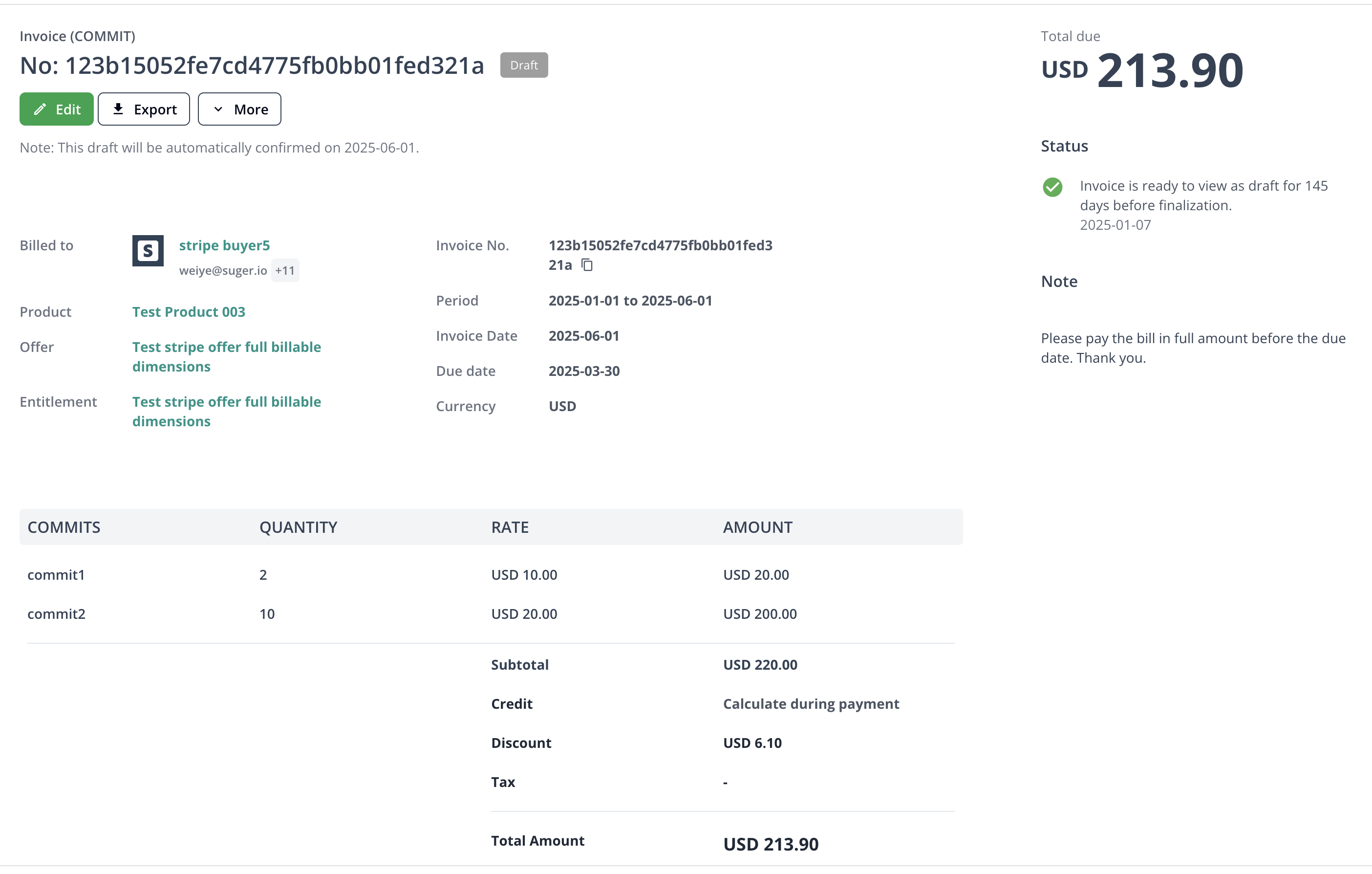The height and width of the screenshot is (874, 1372).
Task: Click the COMMITS column header
Action: (x=64, y=527)
